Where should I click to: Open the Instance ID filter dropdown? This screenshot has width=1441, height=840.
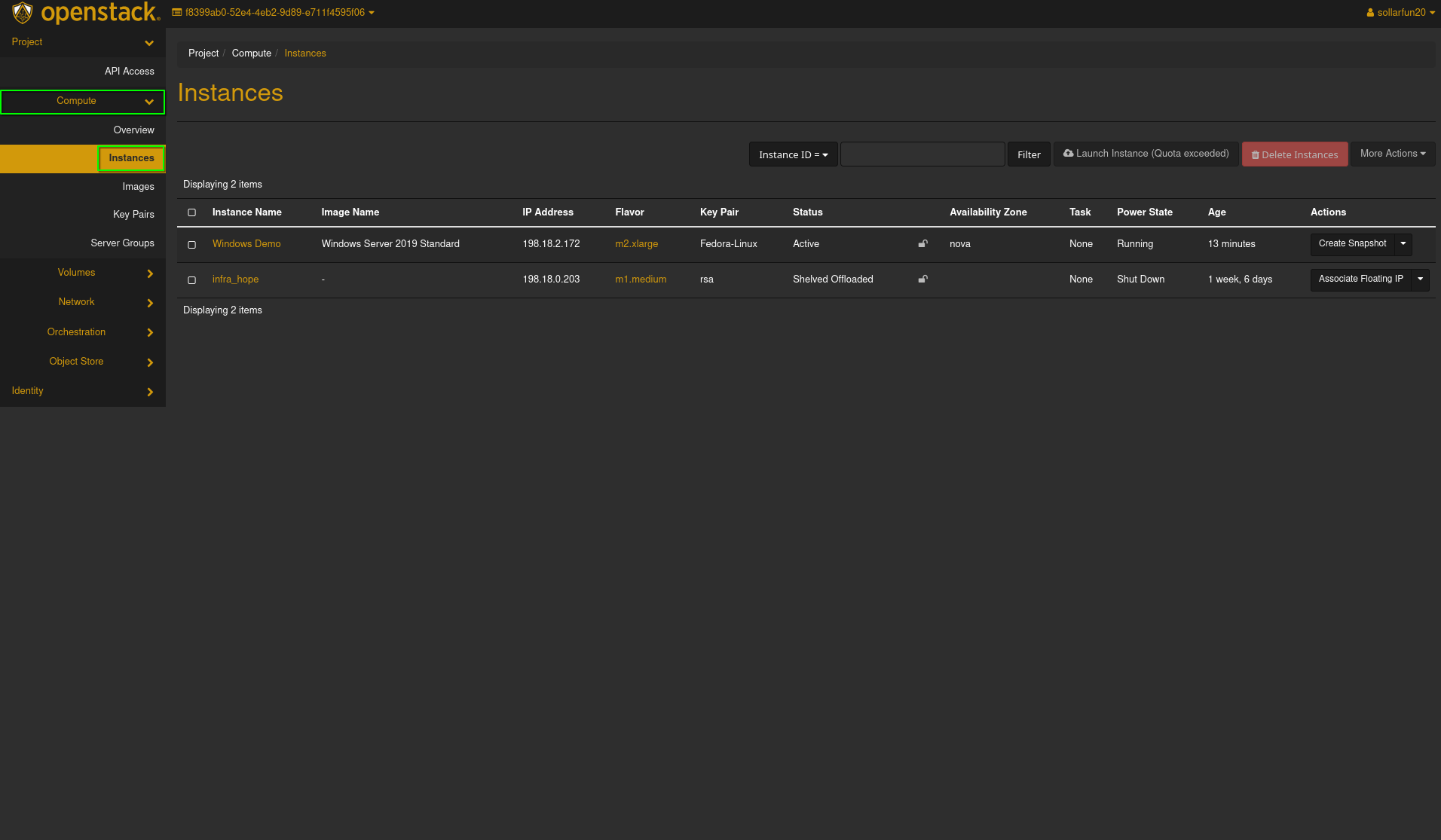point(793,154)
